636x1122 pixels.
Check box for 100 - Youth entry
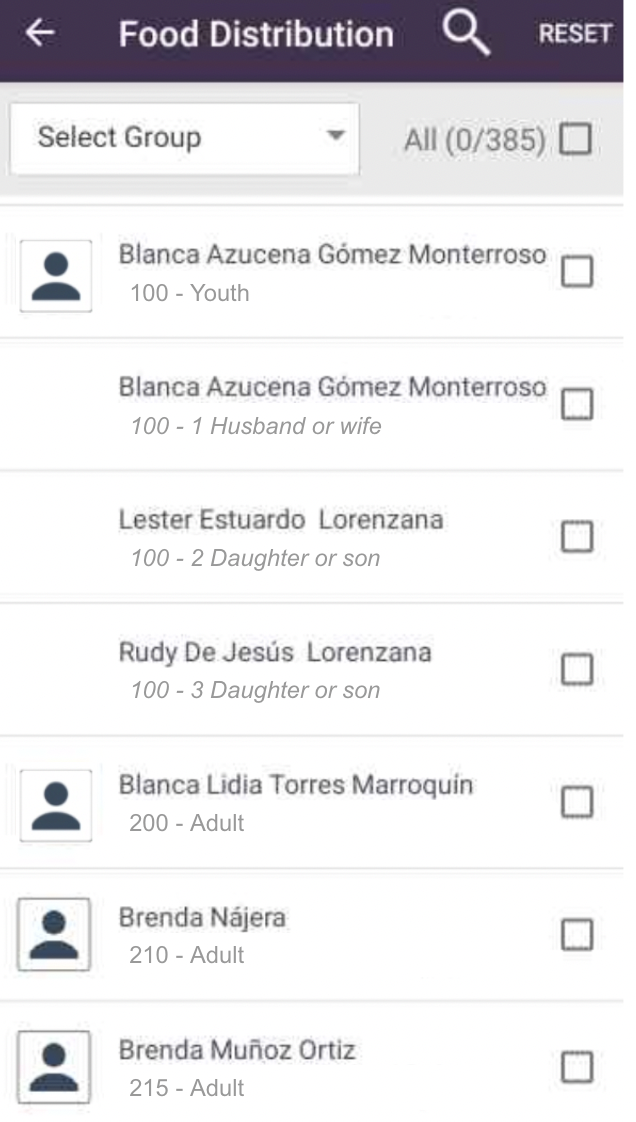pos(577,272)
